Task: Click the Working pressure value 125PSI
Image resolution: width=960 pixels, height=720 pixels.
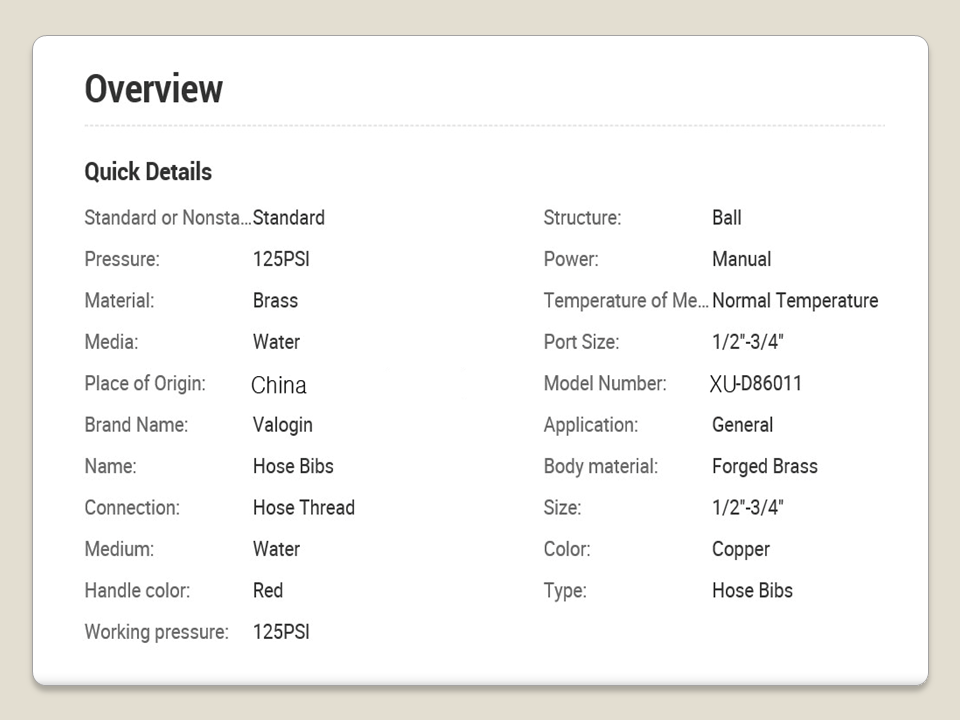Action: point(281,632)
